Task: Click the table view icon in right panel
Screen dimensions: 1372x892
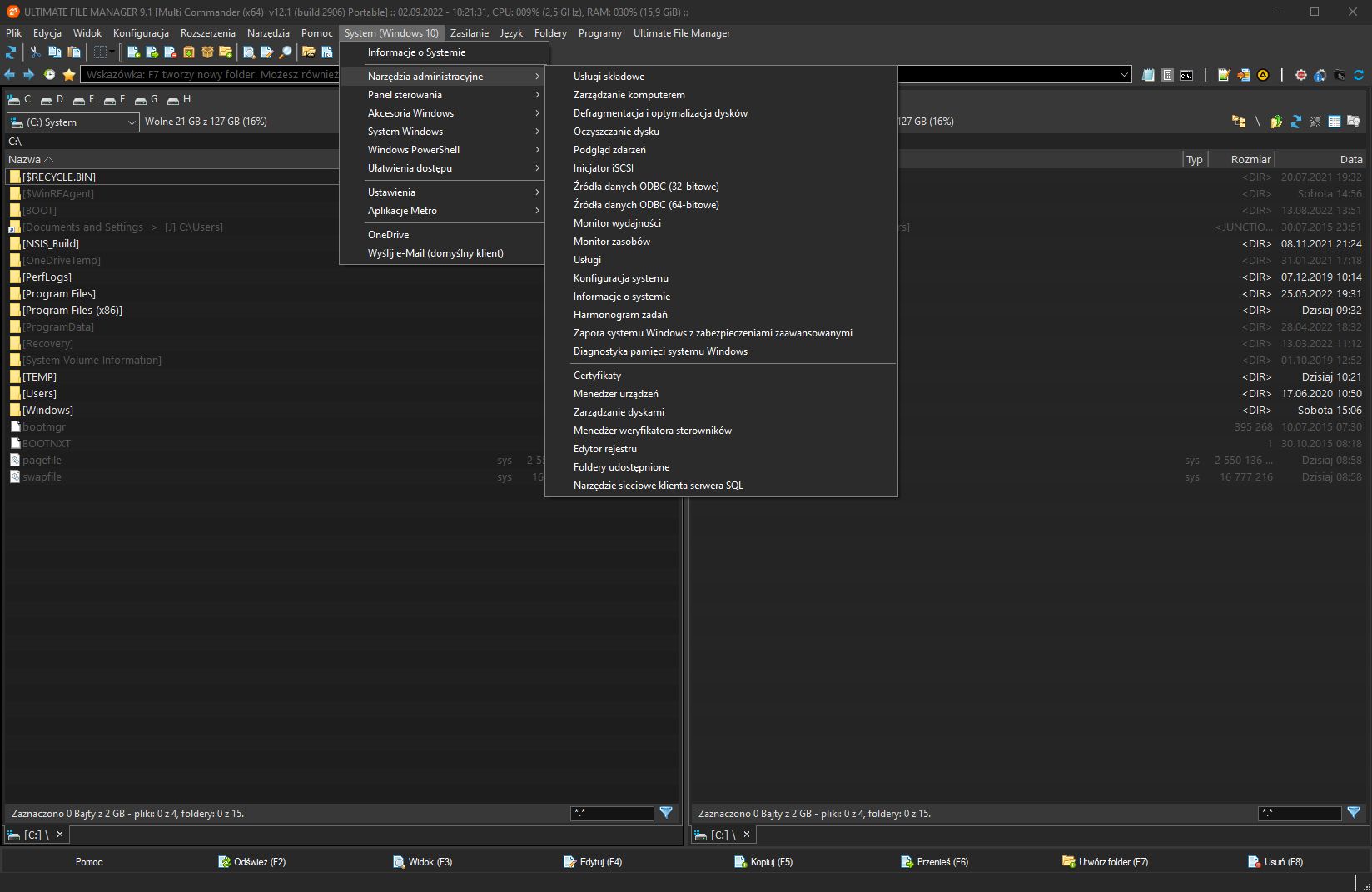Action: point(1335,122)
